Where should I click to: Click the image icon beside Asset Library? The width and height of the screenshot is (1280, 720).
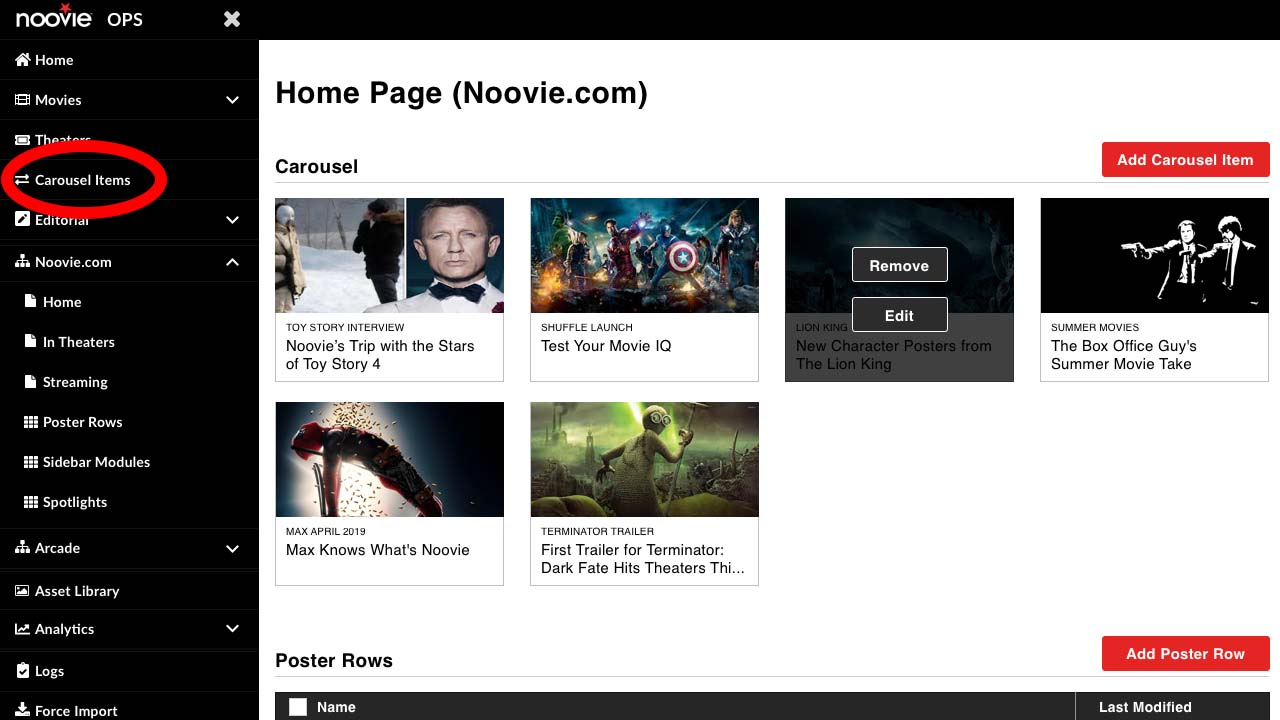tap(22, 591)
